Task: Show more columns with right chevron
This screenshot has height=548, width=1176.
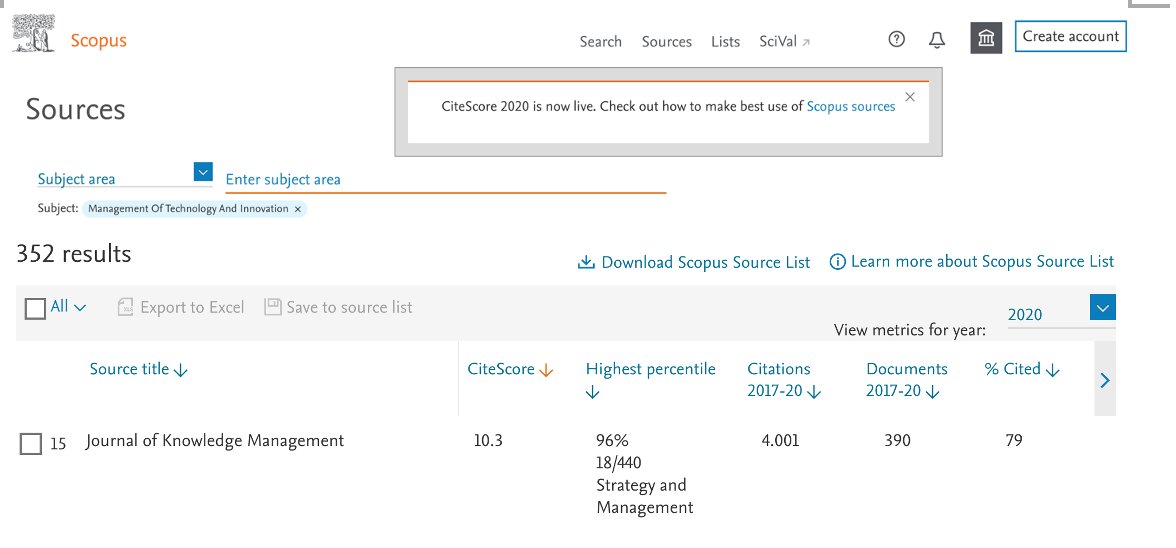Action: (x=1105, y=381)
